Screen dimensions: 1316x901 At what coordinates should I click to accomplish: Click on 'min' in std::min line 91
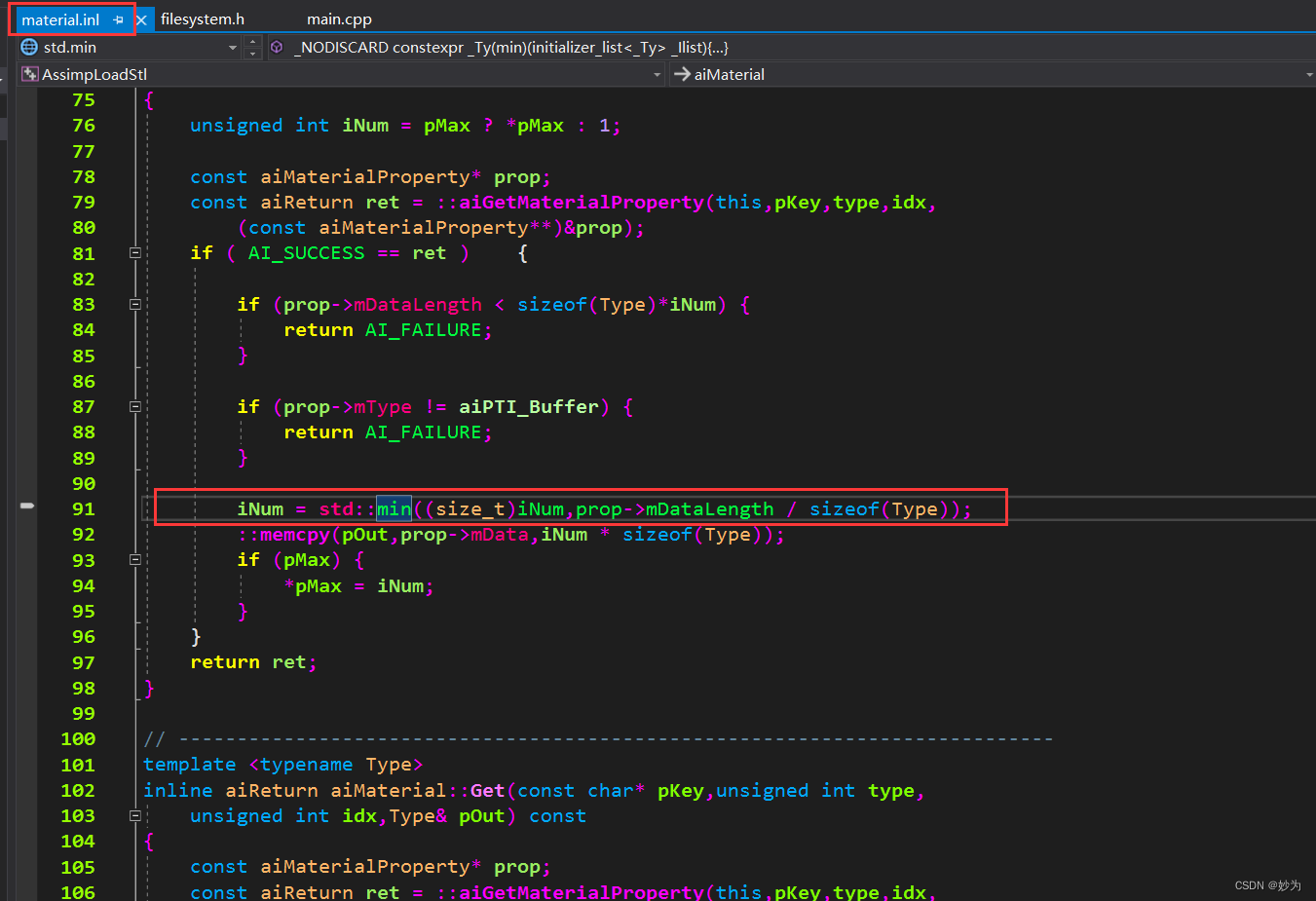click(395, 508)
